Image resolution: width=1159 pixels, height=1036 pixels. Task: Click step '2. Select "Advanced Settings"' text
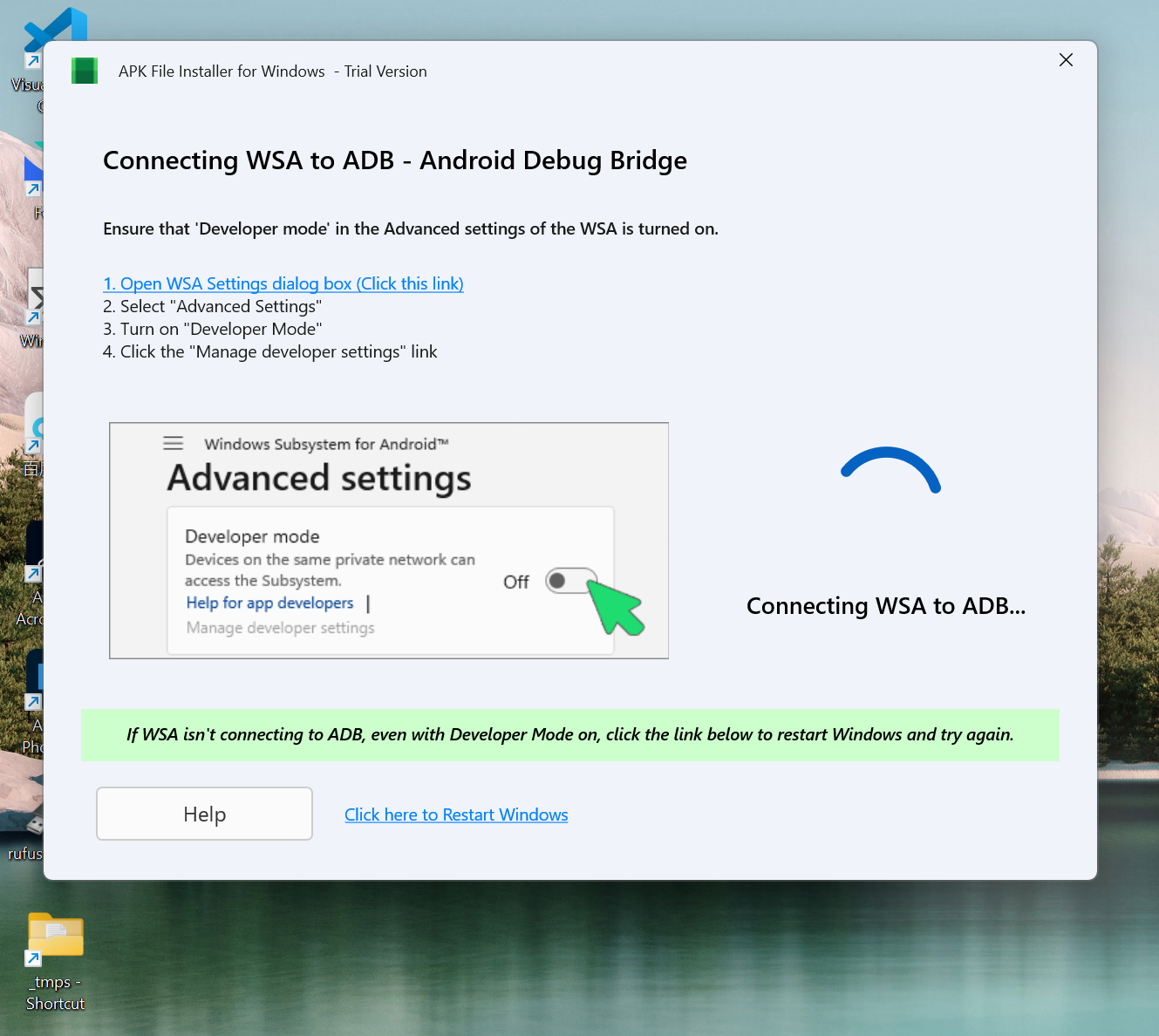click(213, 306)
